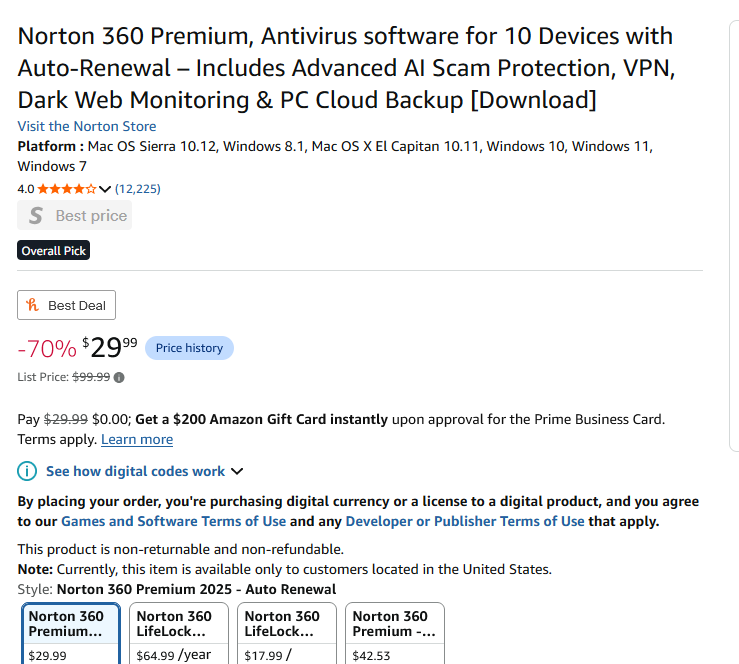Click the star rating icons

tap(67, 189)
